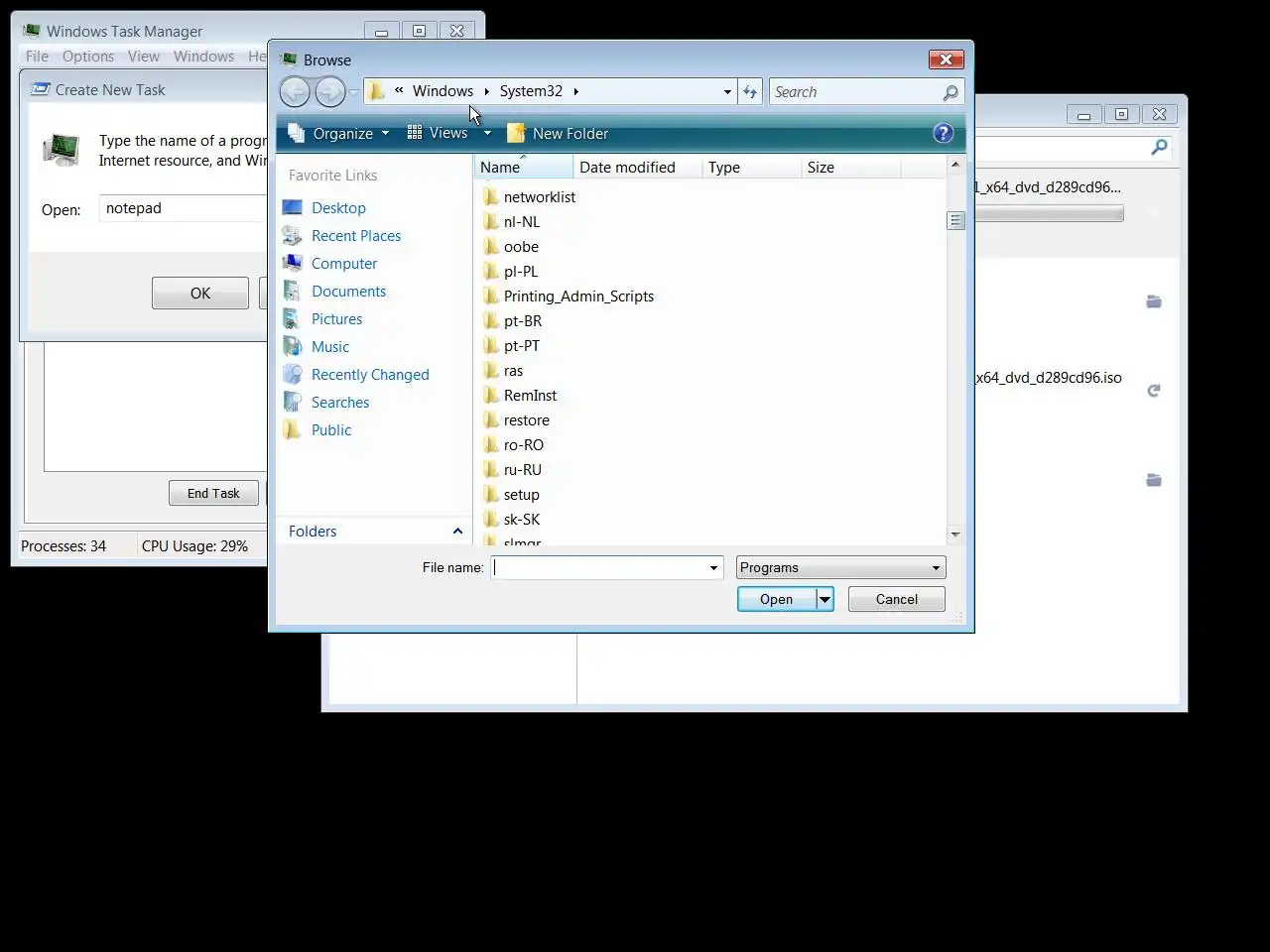
Task: Close the Browse dialog
Action: (947, 59)
